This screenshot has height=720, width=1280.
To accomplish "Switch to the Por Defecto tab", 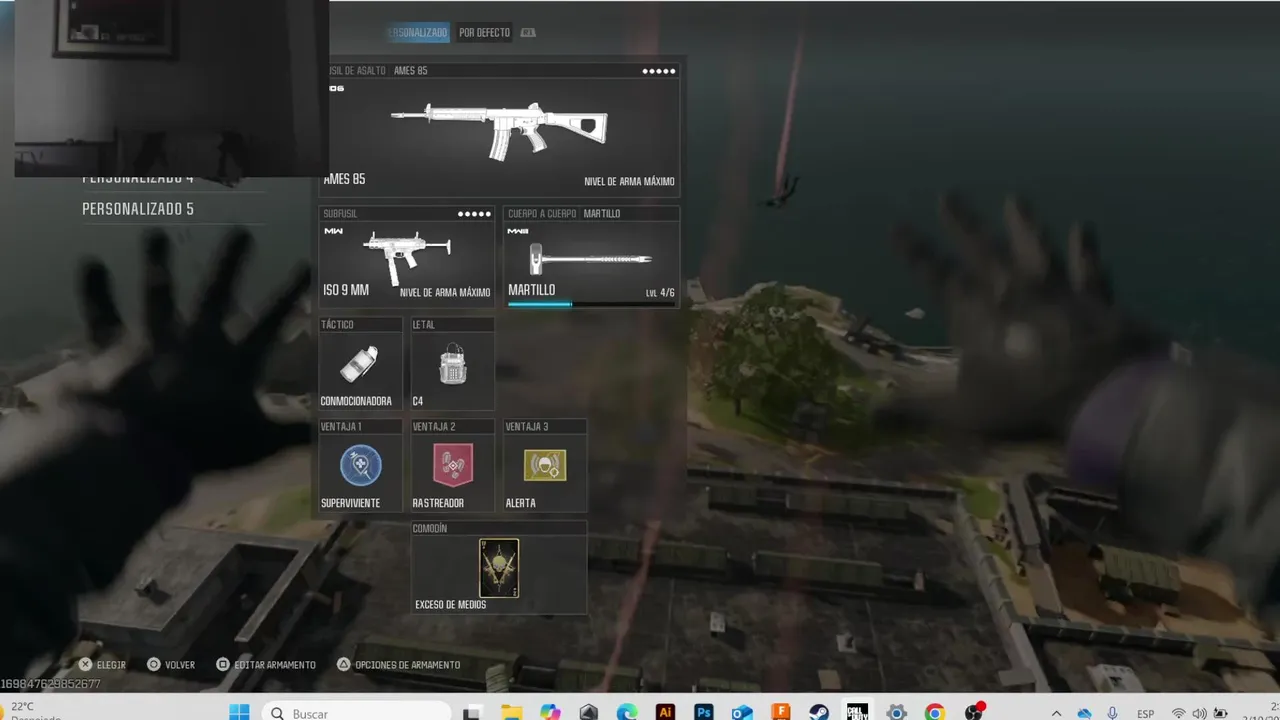I will click(x=484, y=33).
